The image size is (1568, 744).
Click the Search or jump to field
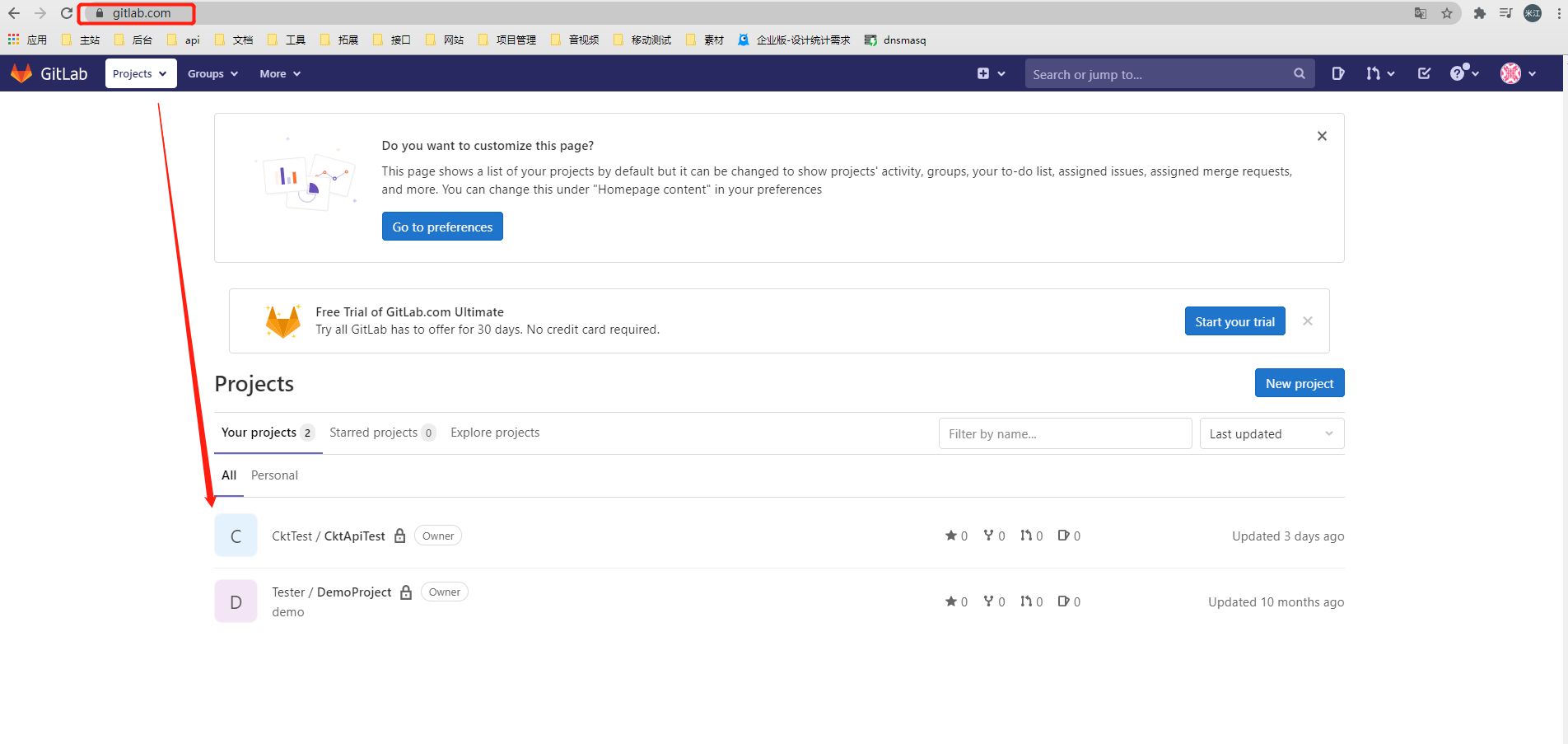click(x=1169, y=74)
